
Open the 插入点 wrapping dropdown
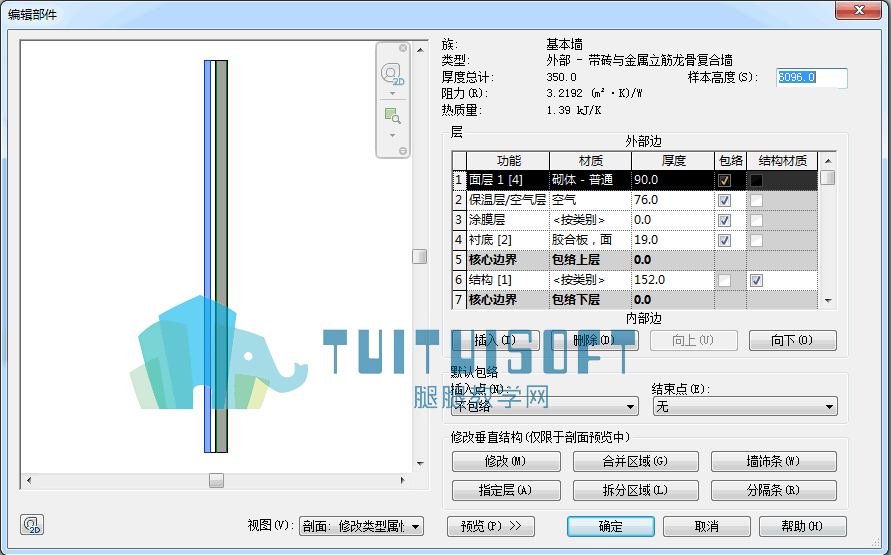coord(544,407)
